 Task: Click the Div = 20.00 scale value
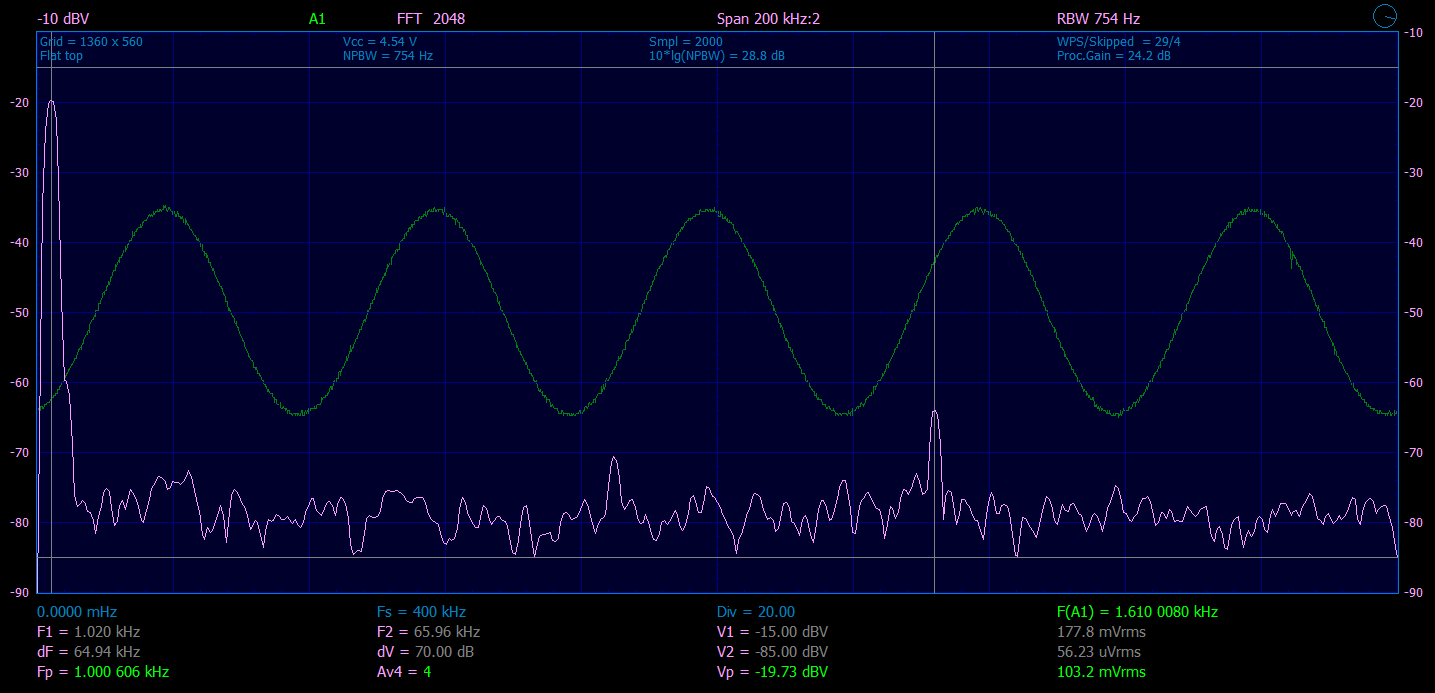[755, 612]
